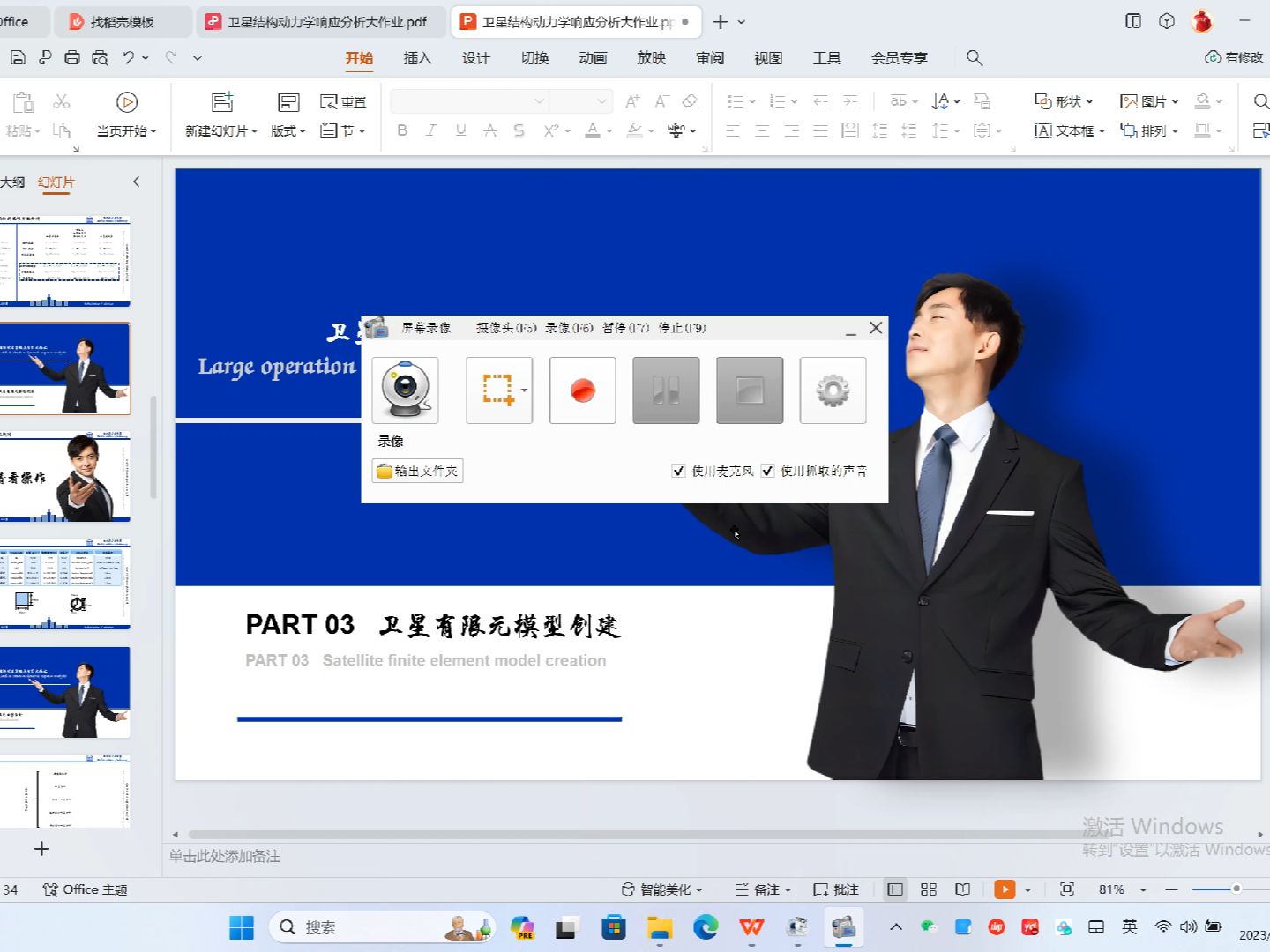Viewport: 1270px width, 952px height.
Task: Toggle bold formatting in the ribbon
Action: pyautogui.click(x=402, y=130)
